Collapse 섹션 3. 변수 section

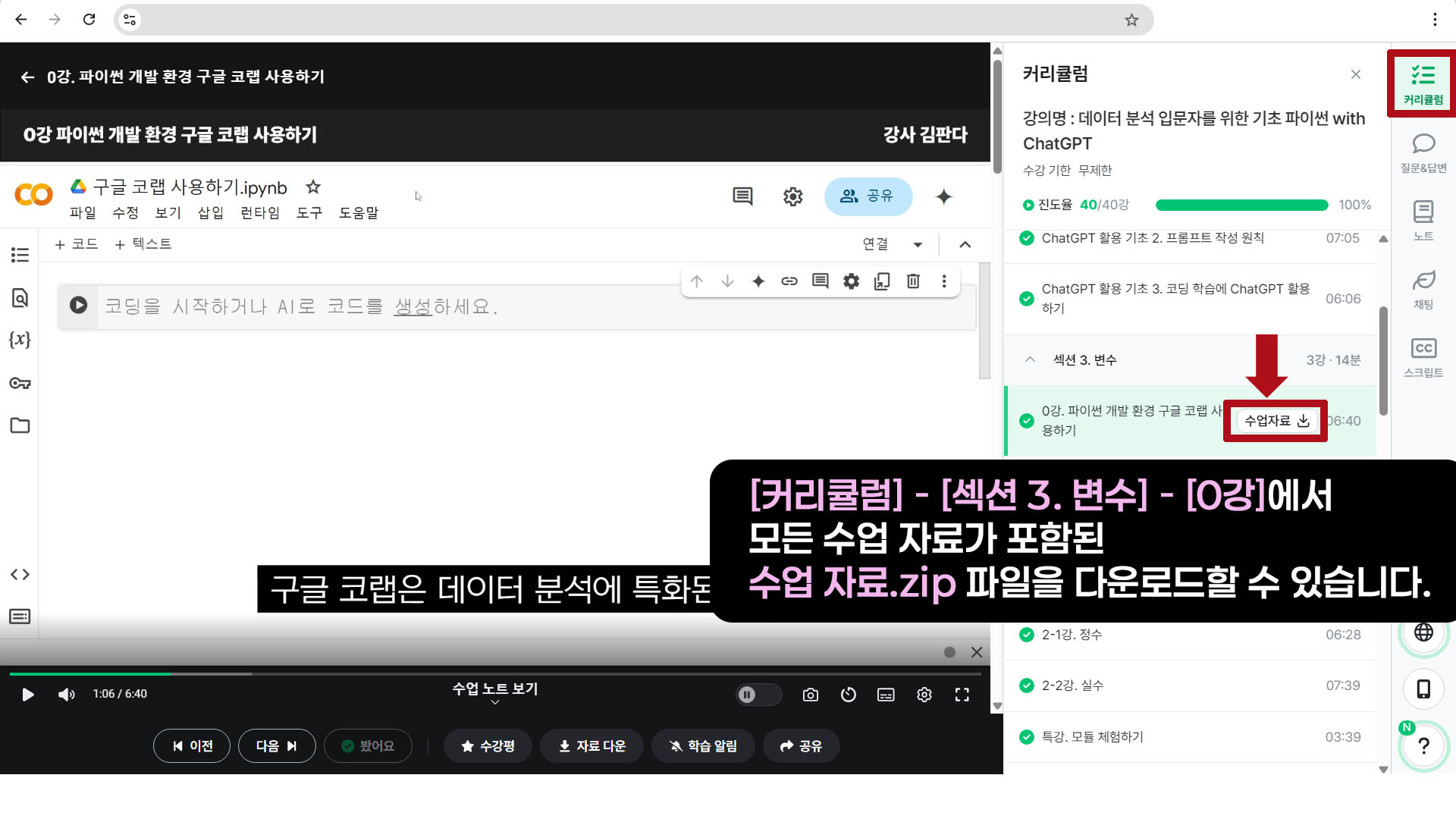point(1030,359)
